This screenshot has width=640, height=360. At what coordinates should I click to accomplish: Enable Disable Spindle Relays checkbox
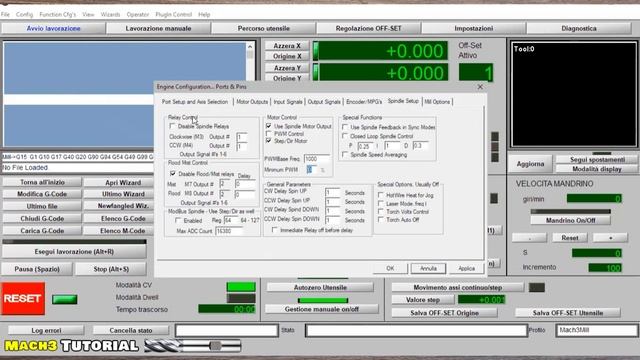172,126
